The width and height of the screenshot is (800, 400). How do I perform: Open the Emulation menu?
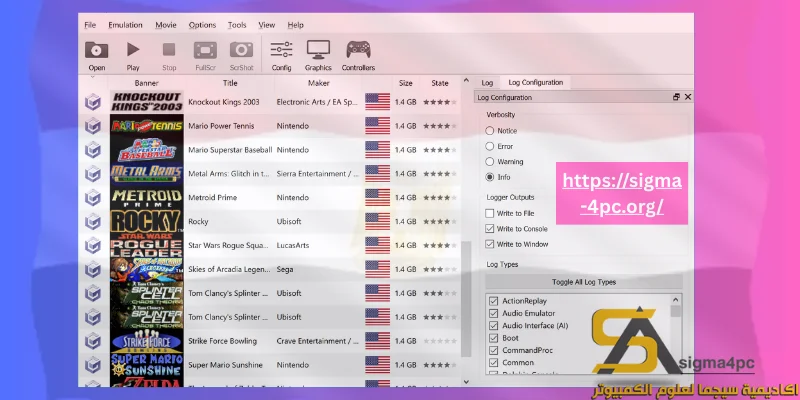(125, 25)
